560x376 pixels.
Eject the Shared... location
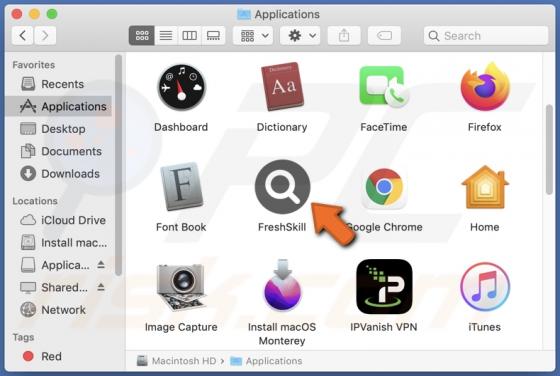pyautogui.click(x=101, y=287)
